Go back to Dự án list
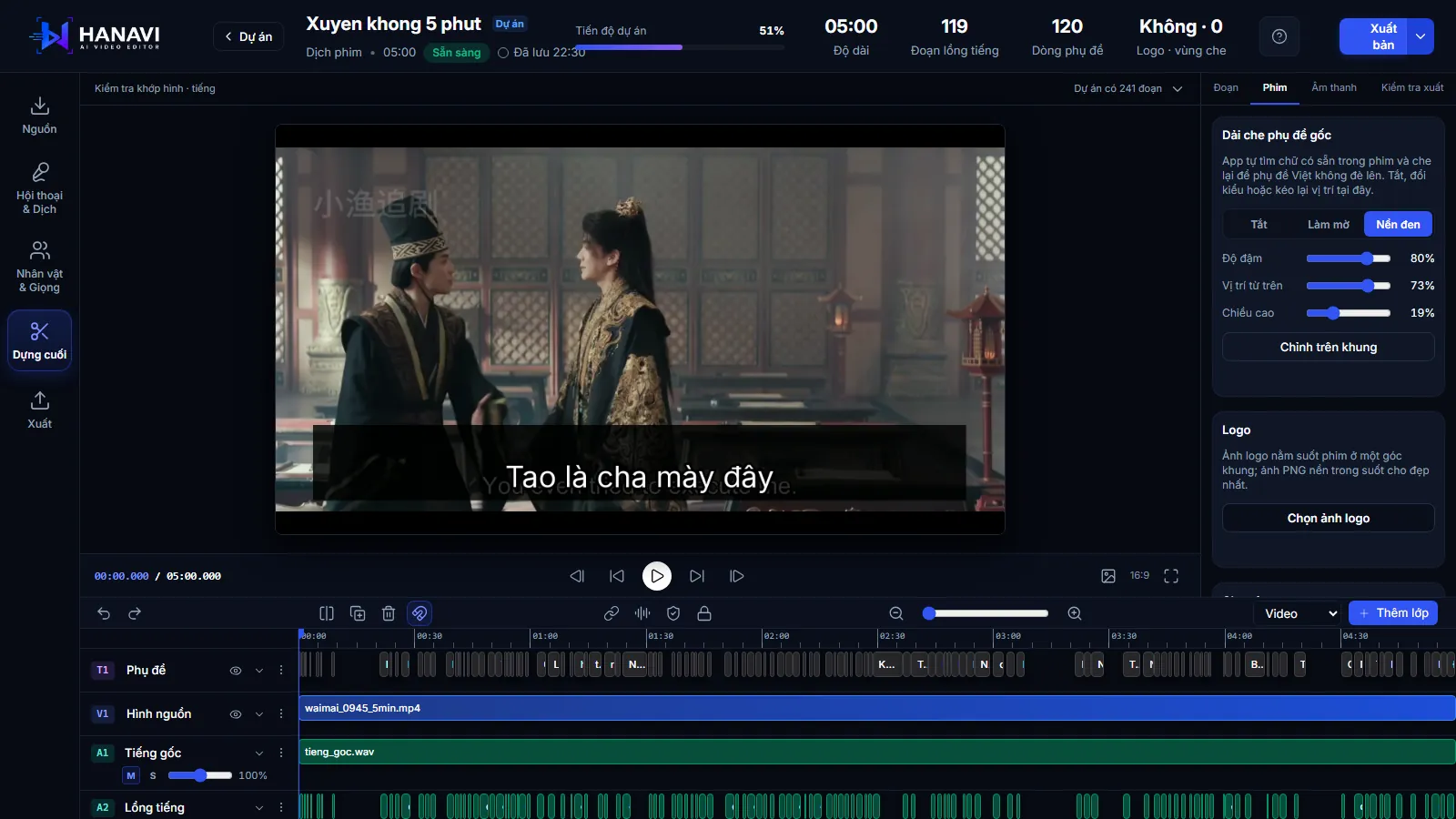Image resolution: width=1456 pixels, height=819 pixels. [248, 36]
